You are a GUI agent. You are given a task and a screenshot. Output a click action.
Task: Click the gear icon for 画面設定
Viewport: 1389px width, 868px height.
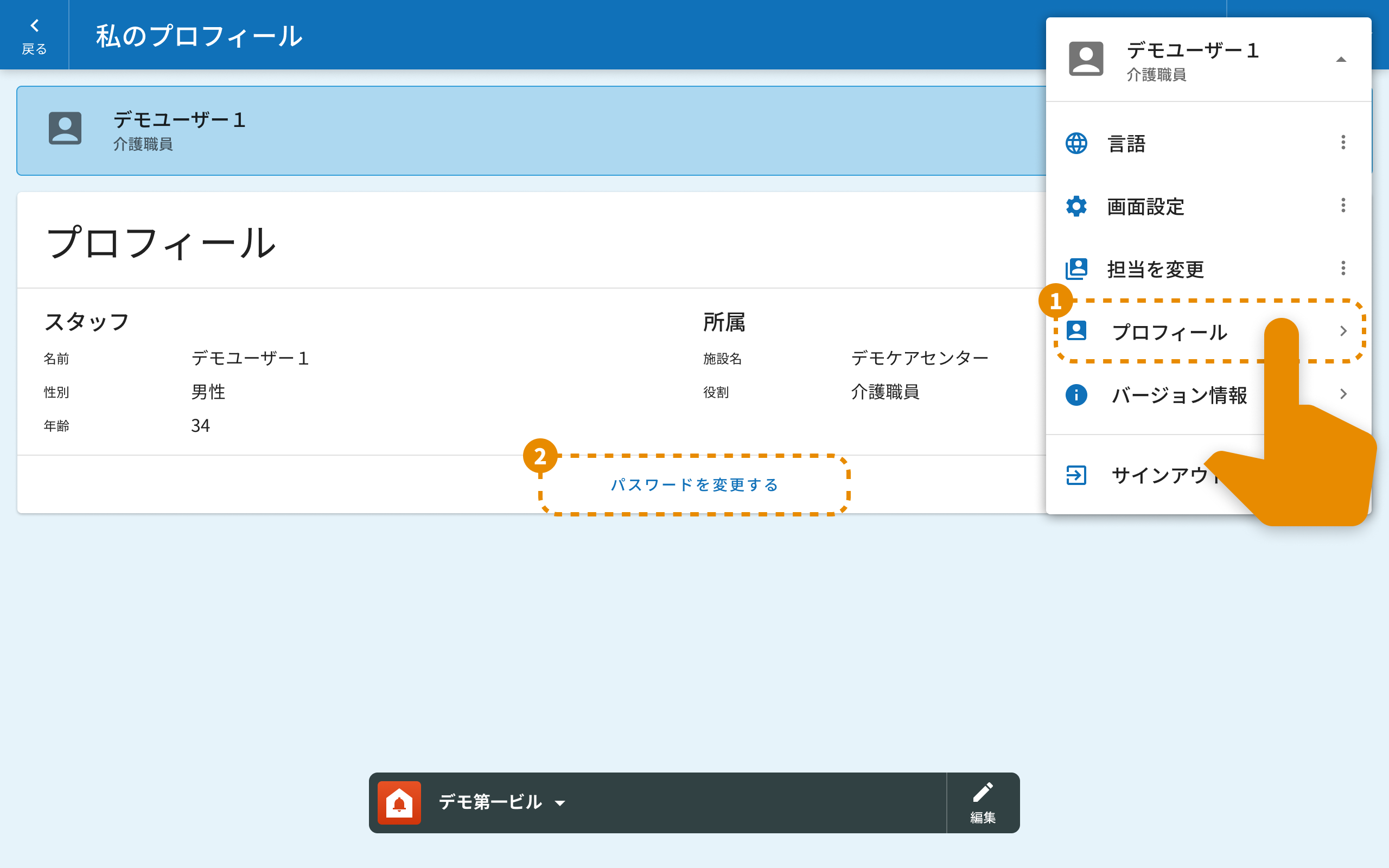(1076, 206)
